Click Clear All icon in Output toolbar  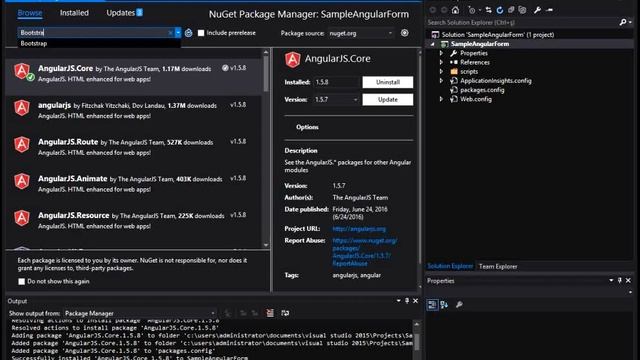coord(270,313)
